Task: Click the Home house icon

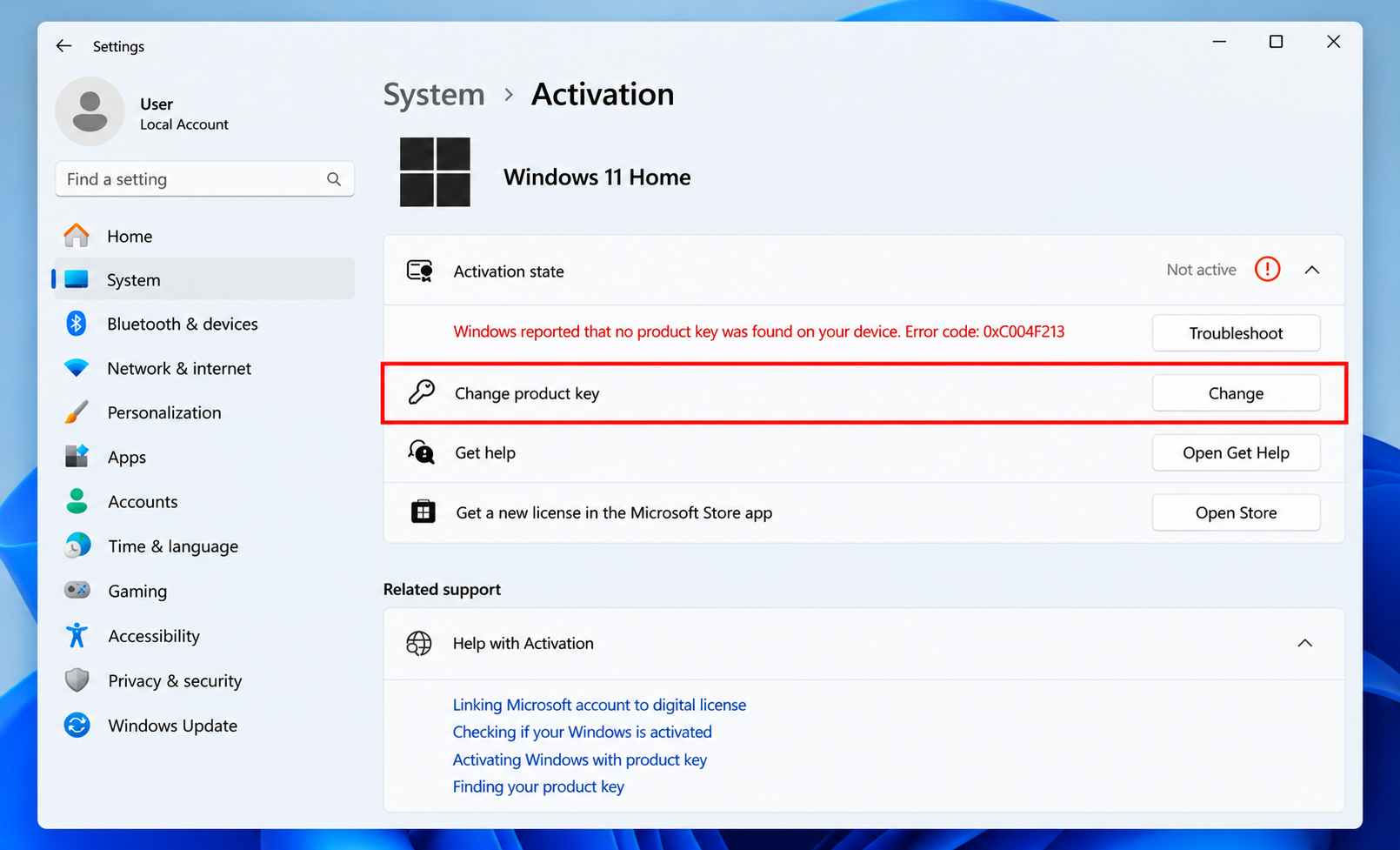Action: click(77, 236)
